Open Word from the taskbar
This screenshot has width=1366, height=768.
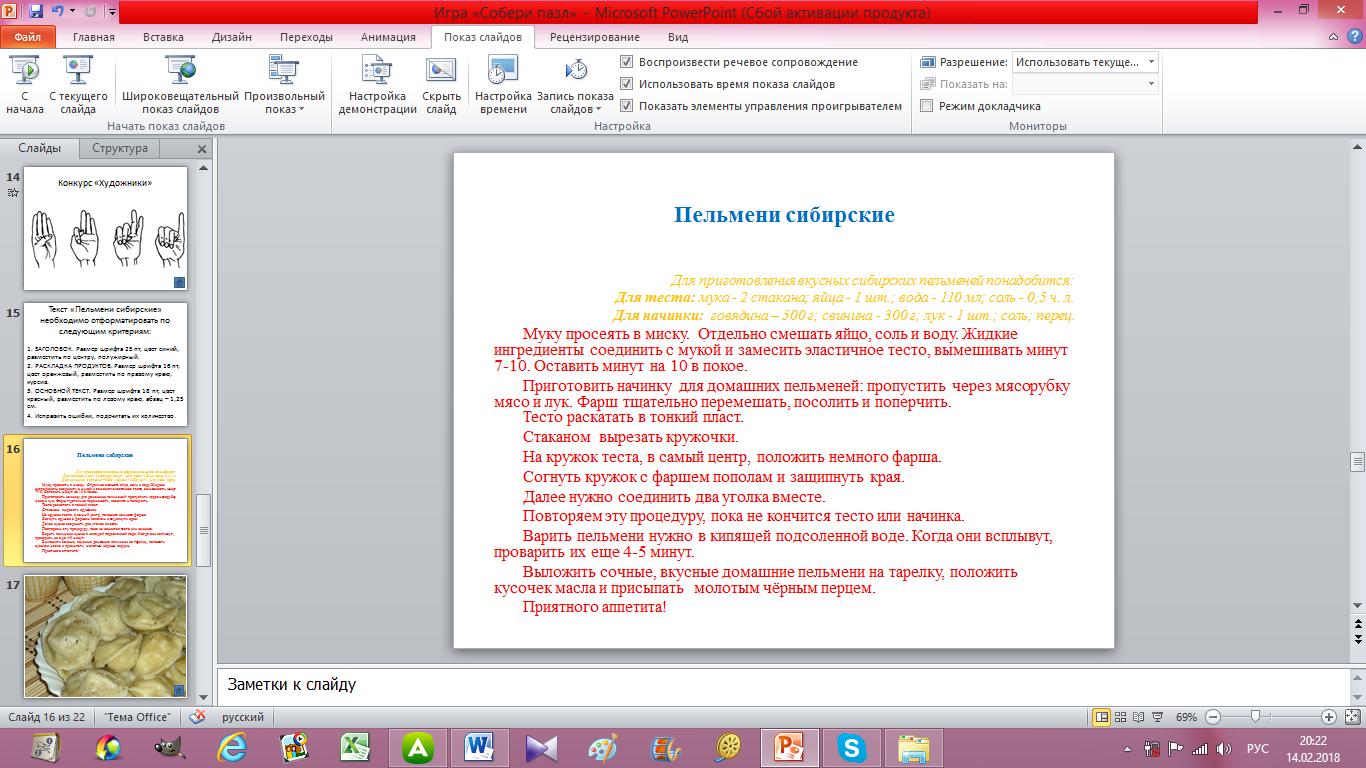point(481,747)
